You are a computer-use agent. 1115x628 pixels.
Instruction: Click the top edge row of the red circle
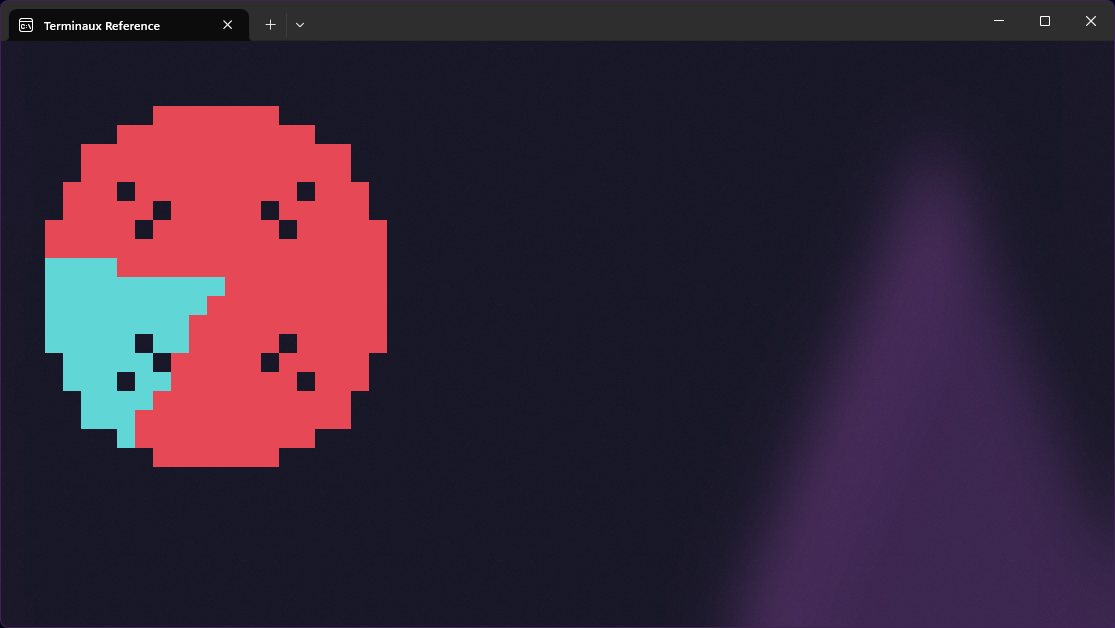point(216,115)
